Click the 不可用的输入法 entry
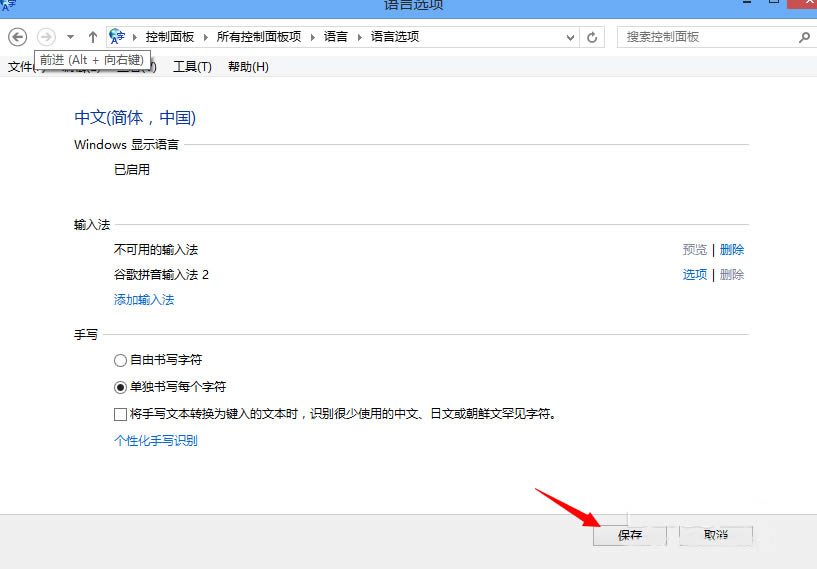 pos(156,250)
